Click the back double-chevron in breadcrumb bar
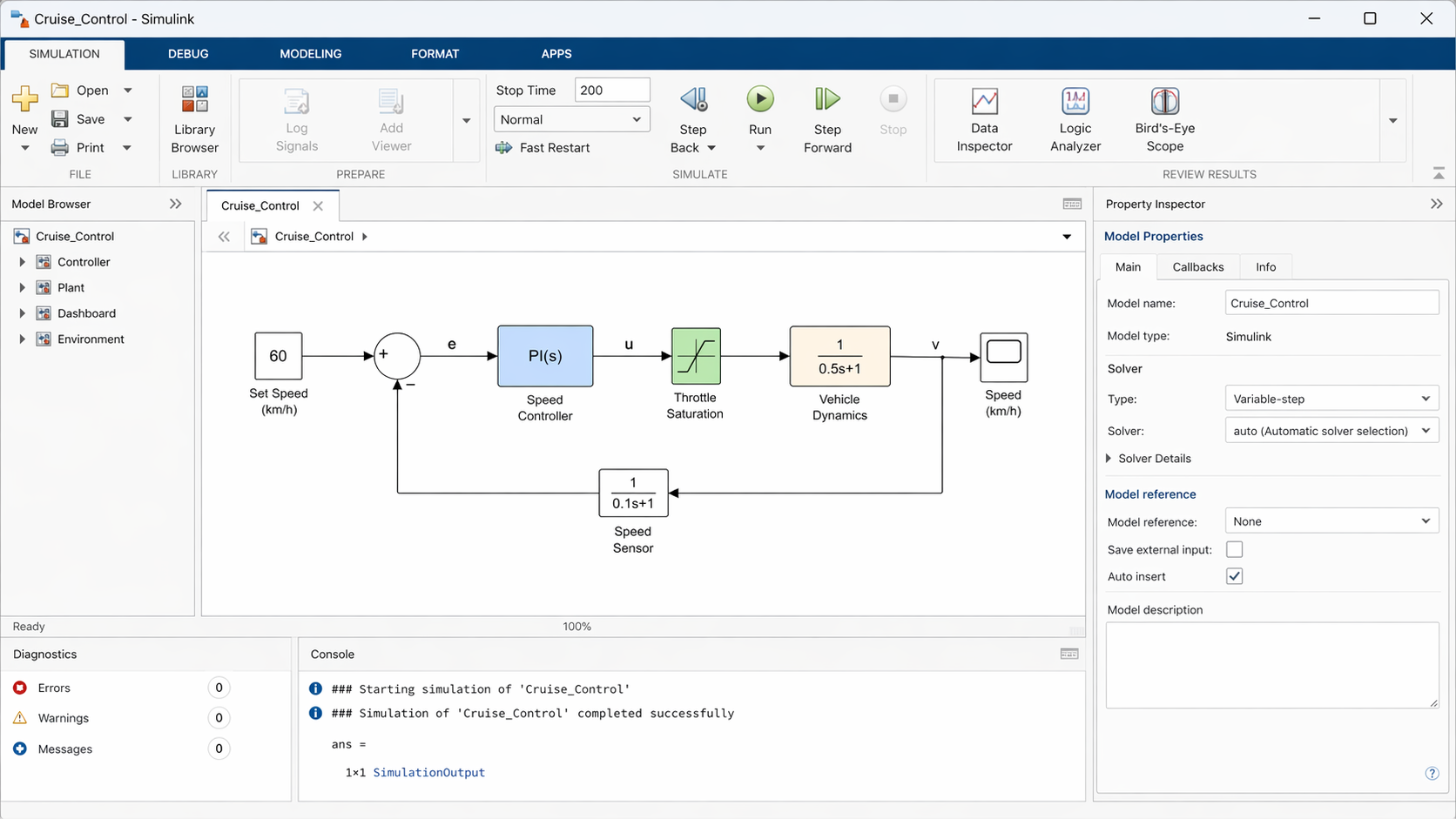This screenshot has width=1456, height=819. (224, 236)
